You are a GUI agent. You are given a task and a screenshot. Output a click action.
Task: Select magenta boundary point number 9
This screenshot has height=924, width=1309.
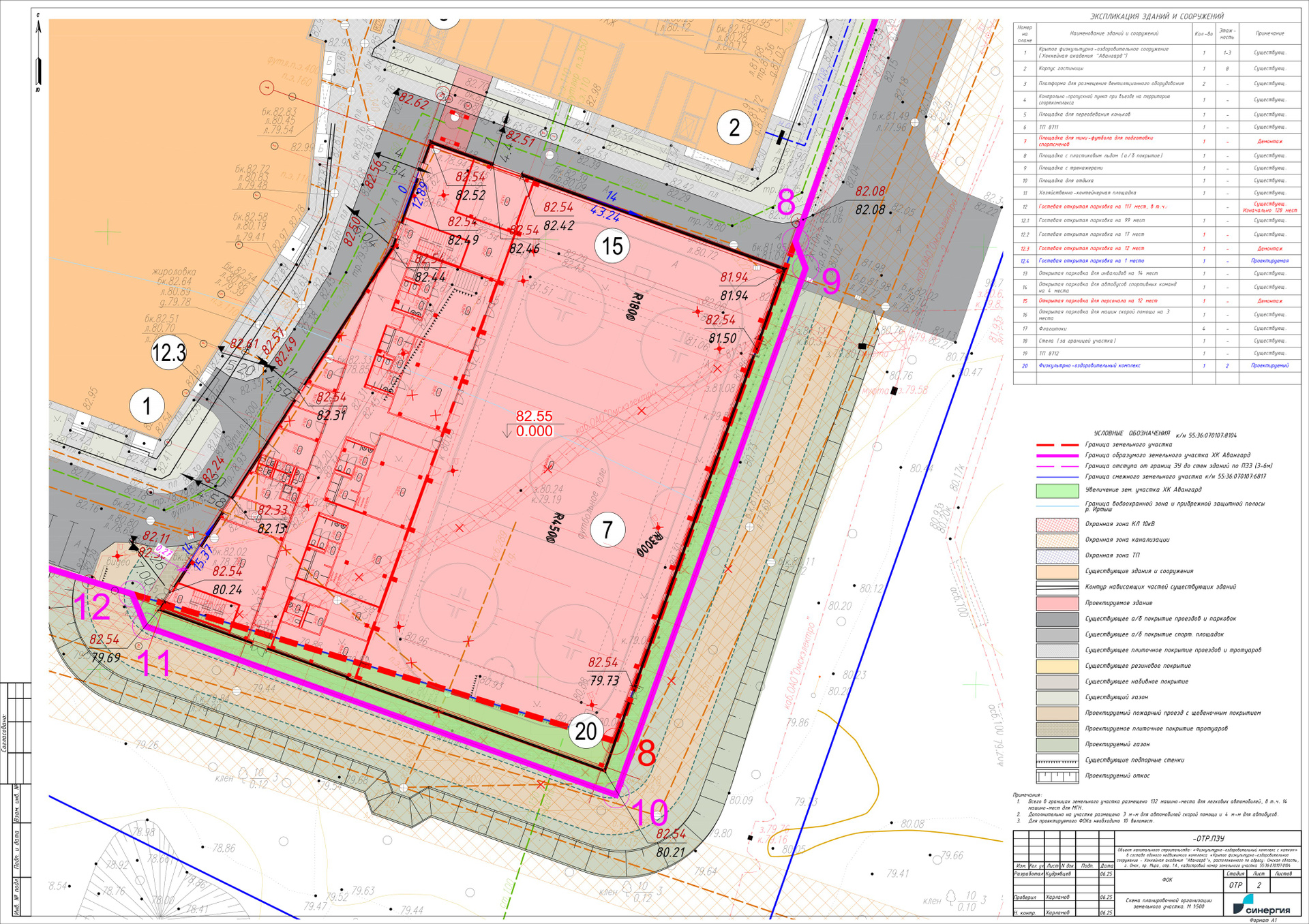coord(831,281)
